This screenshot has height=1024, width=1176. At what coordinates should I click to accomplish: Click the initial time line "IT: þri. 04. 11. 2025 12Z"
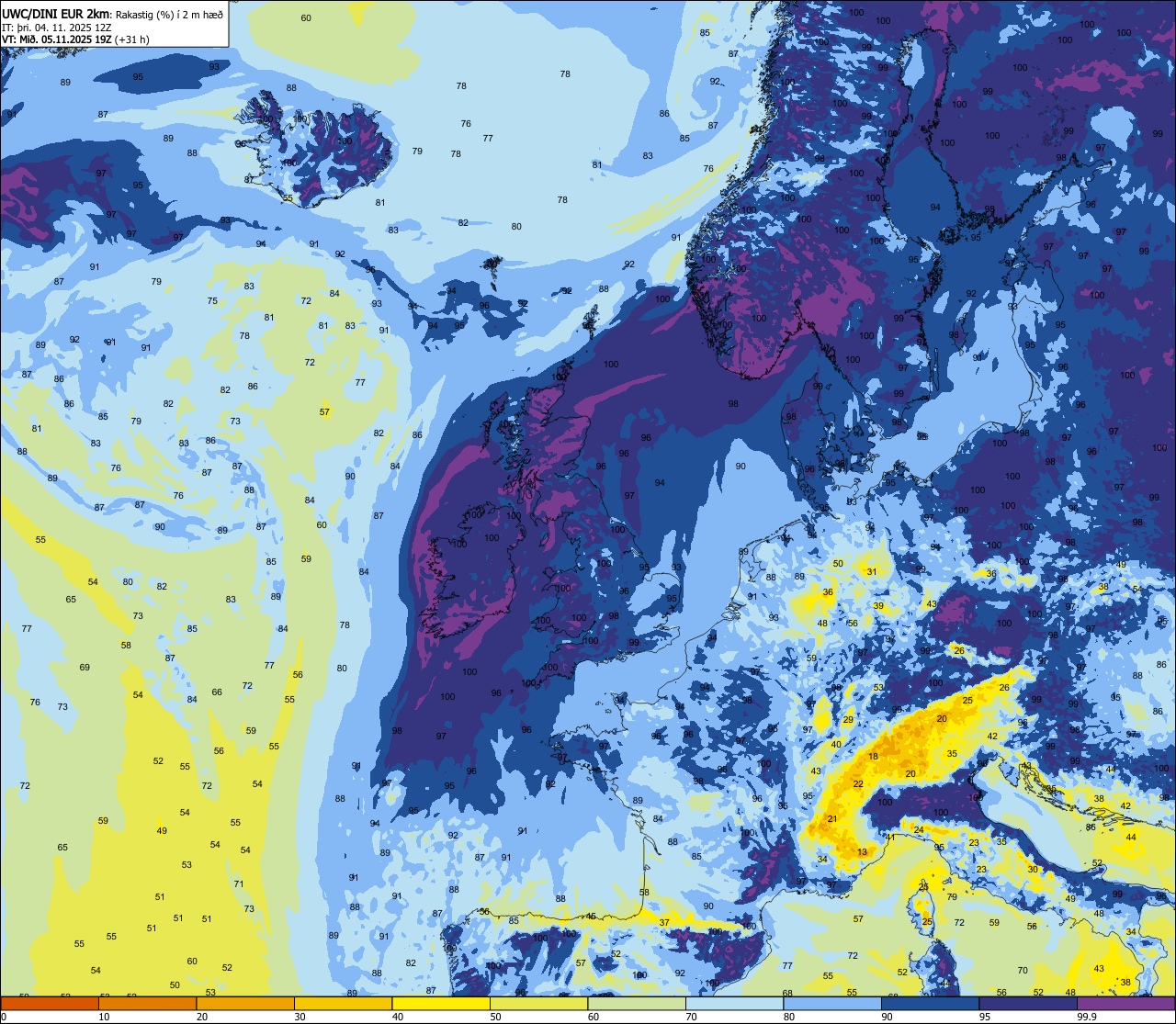[x=55, y=28]
